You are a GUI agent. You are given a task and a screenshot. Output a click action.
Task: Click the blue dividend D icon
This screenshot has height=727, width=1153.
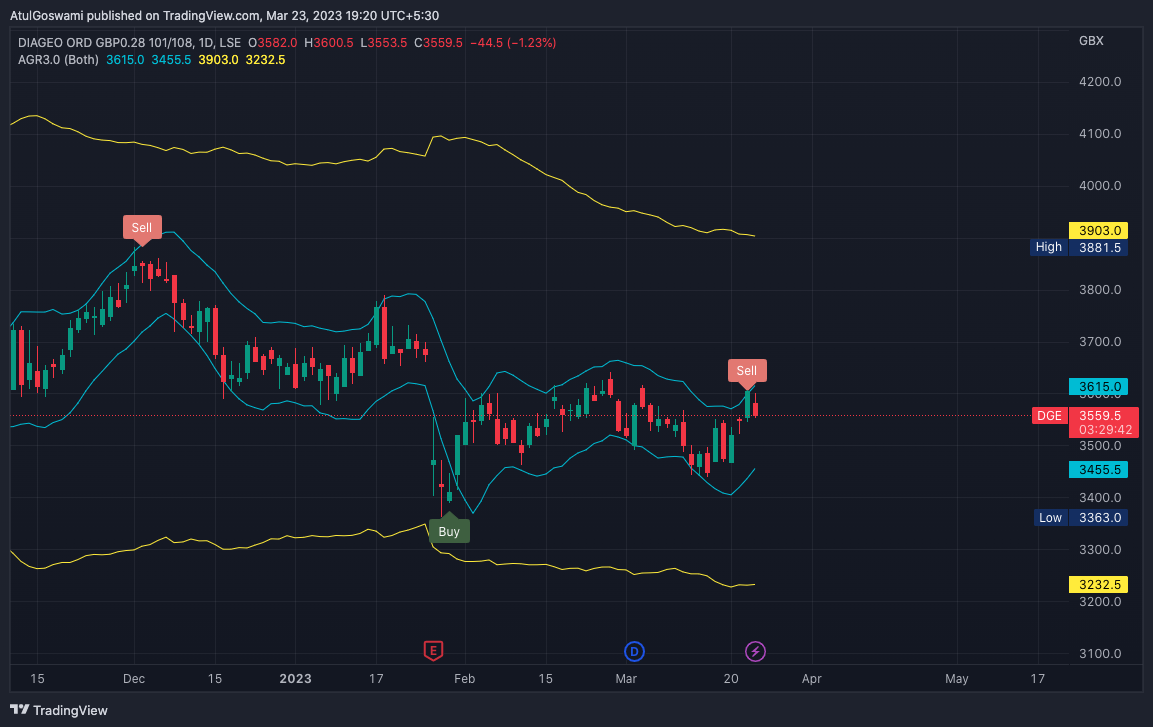point(634,651)
